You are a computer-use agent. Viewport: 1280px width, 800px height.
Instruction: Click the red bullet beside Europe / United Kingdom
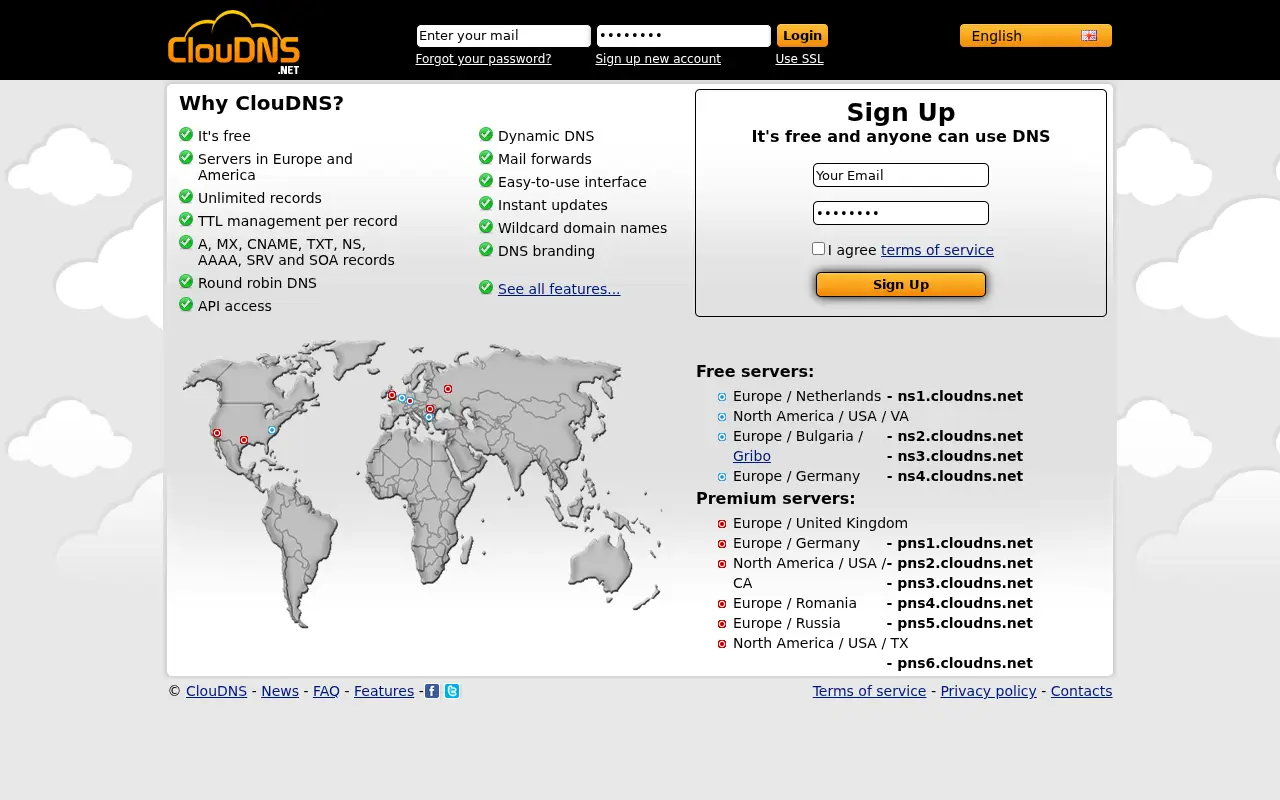(722, 524)
